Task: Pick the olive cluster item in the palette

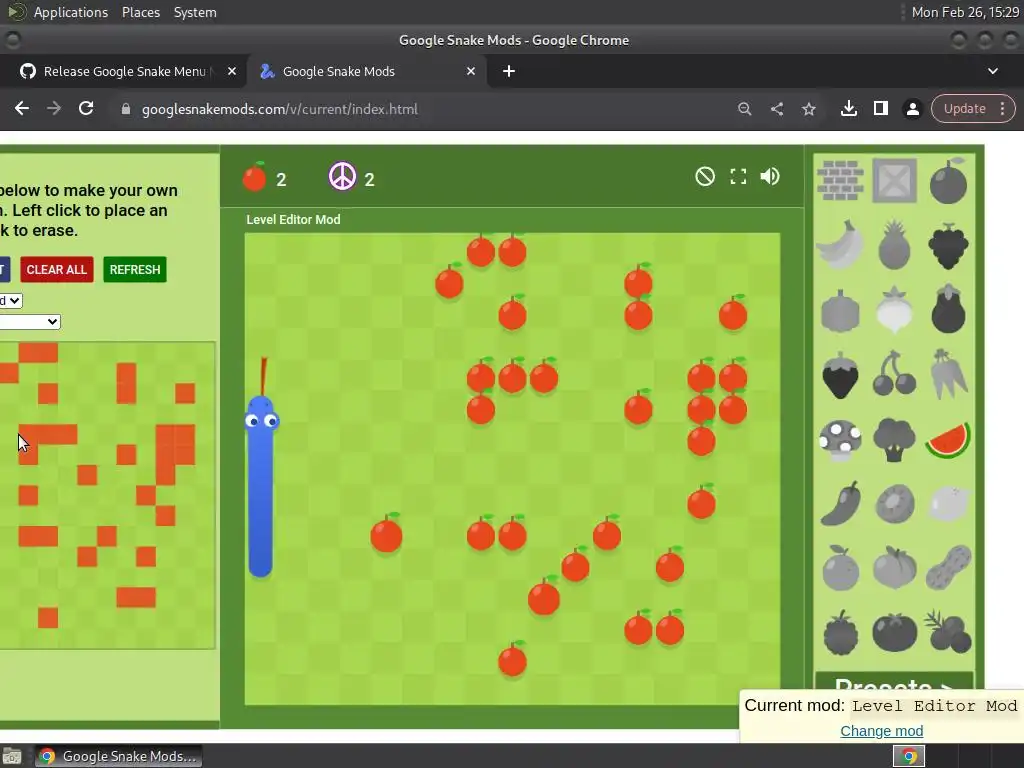Action: click(x=948, y=631)
